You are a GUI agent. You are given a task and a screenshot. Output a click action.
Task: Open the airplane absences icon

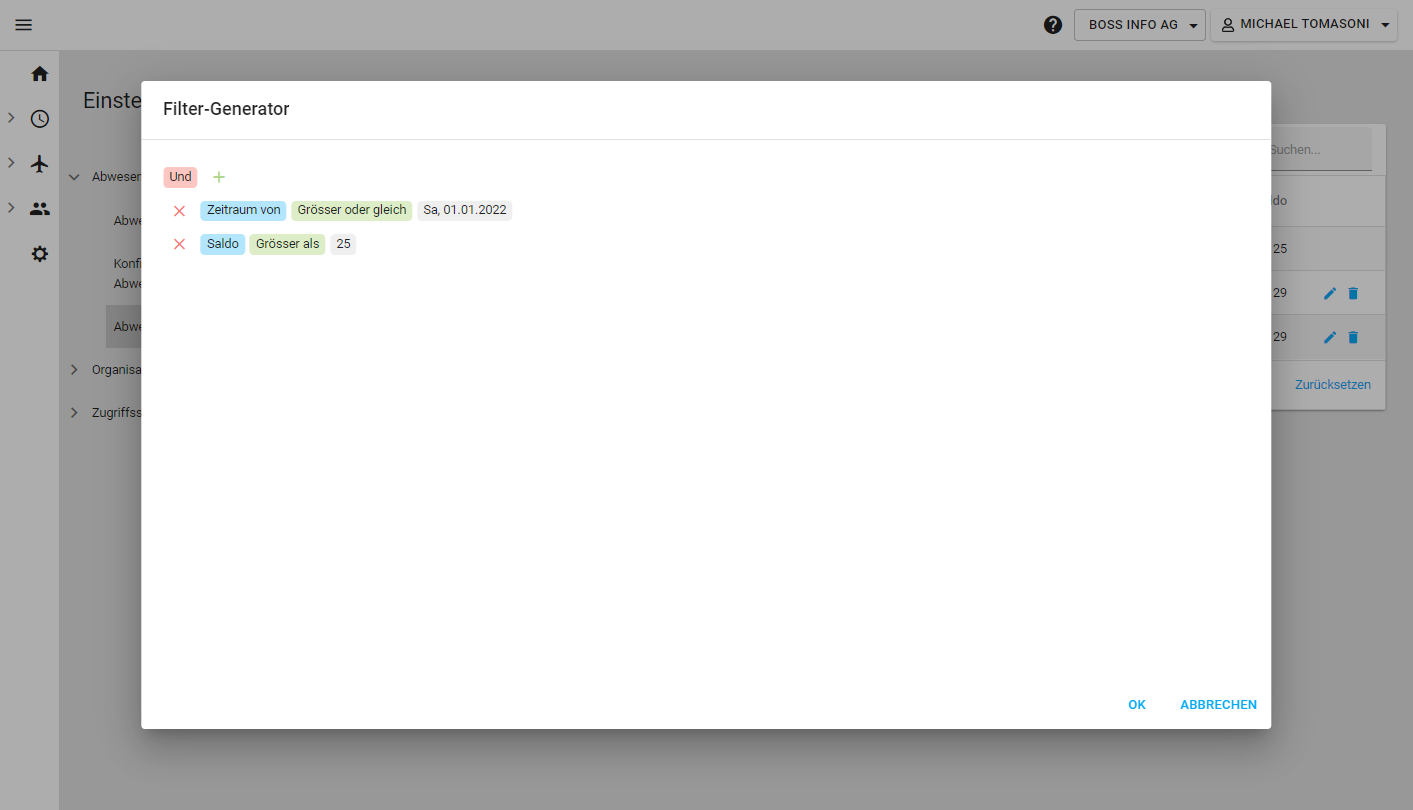(40, 164)
